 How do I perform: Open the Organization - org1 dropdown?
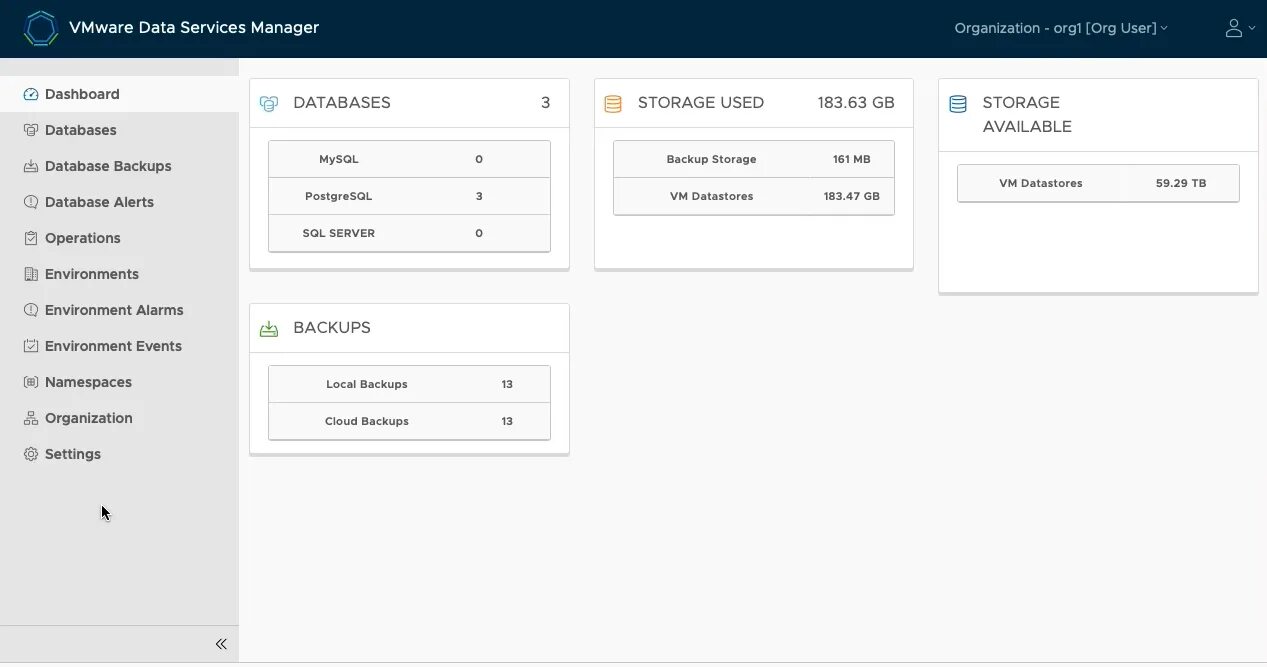[1061, 28]
